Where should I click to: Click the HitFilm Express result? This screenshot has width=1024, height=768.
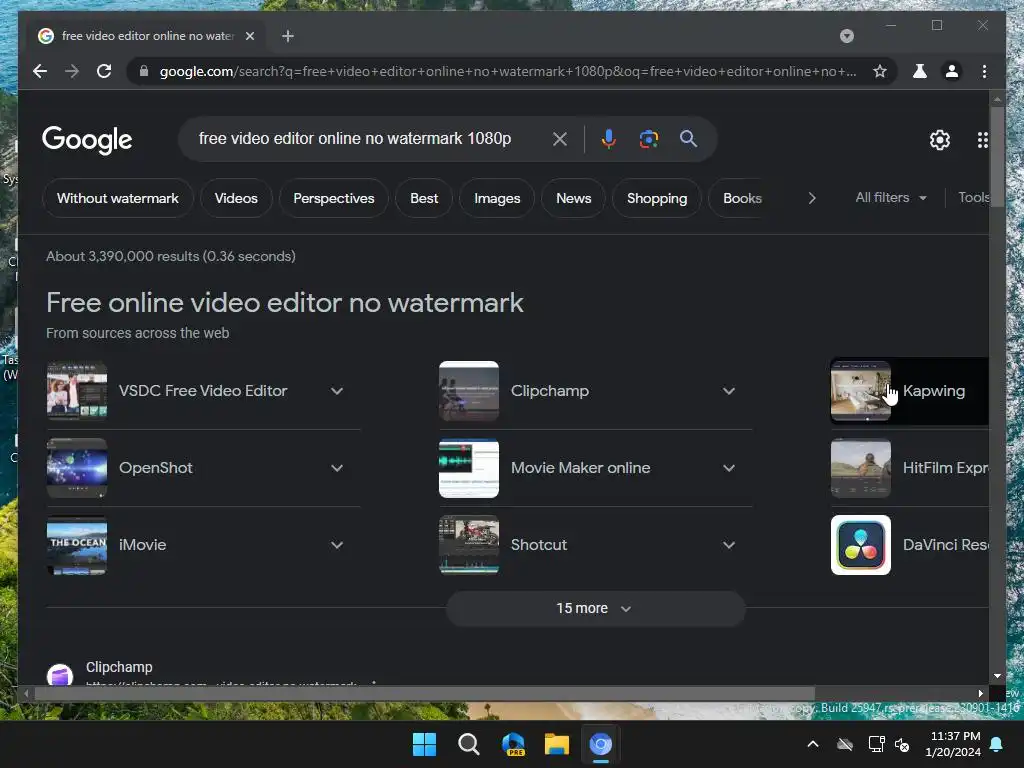pos(909,468)
